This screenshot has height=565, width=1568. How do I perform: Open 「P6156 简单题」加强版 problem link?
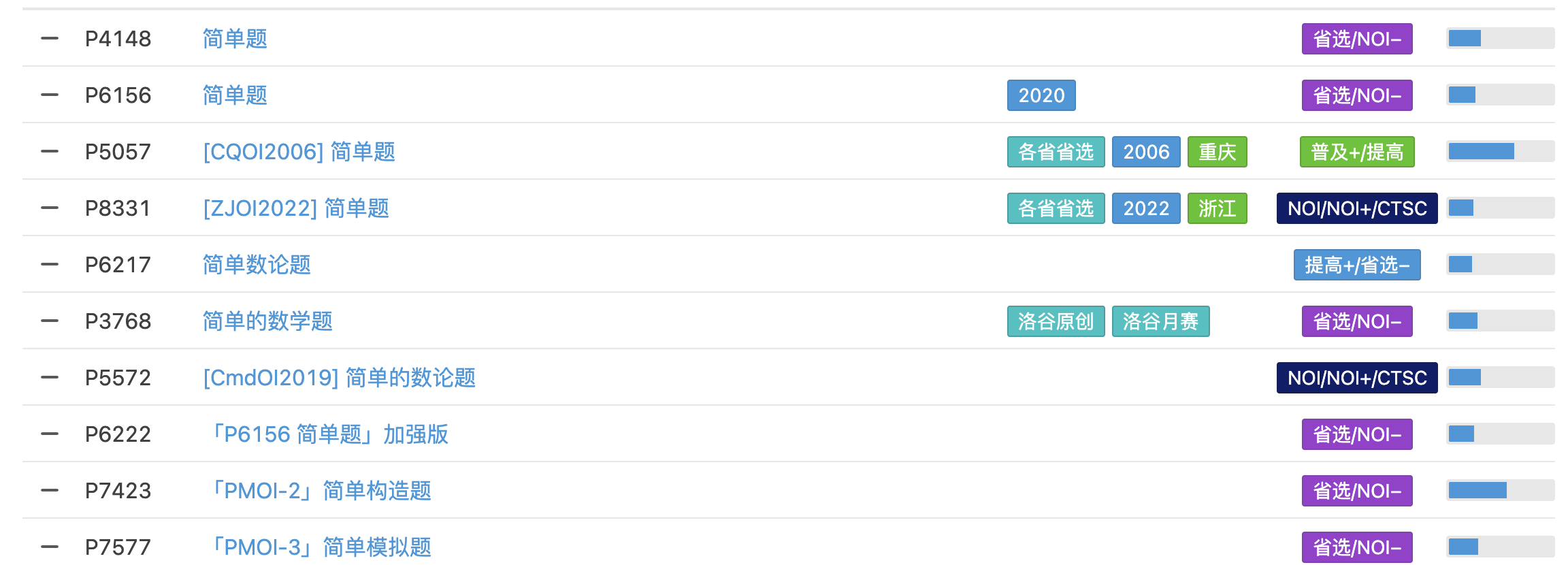coord(328,434)
